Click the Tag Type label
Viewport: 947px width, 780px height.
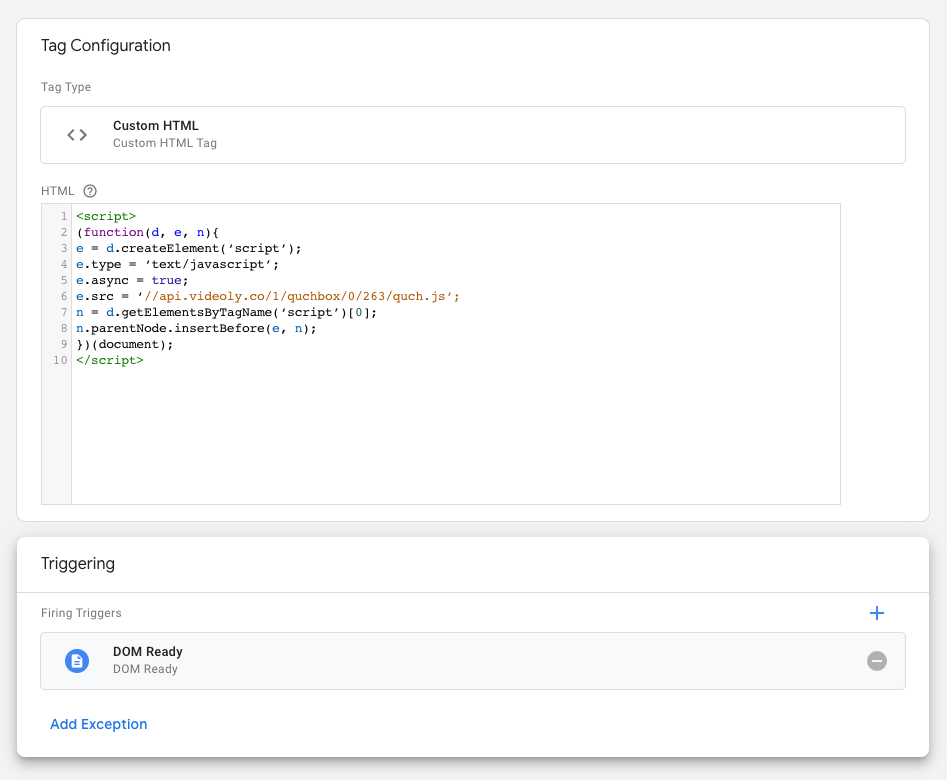66,87
